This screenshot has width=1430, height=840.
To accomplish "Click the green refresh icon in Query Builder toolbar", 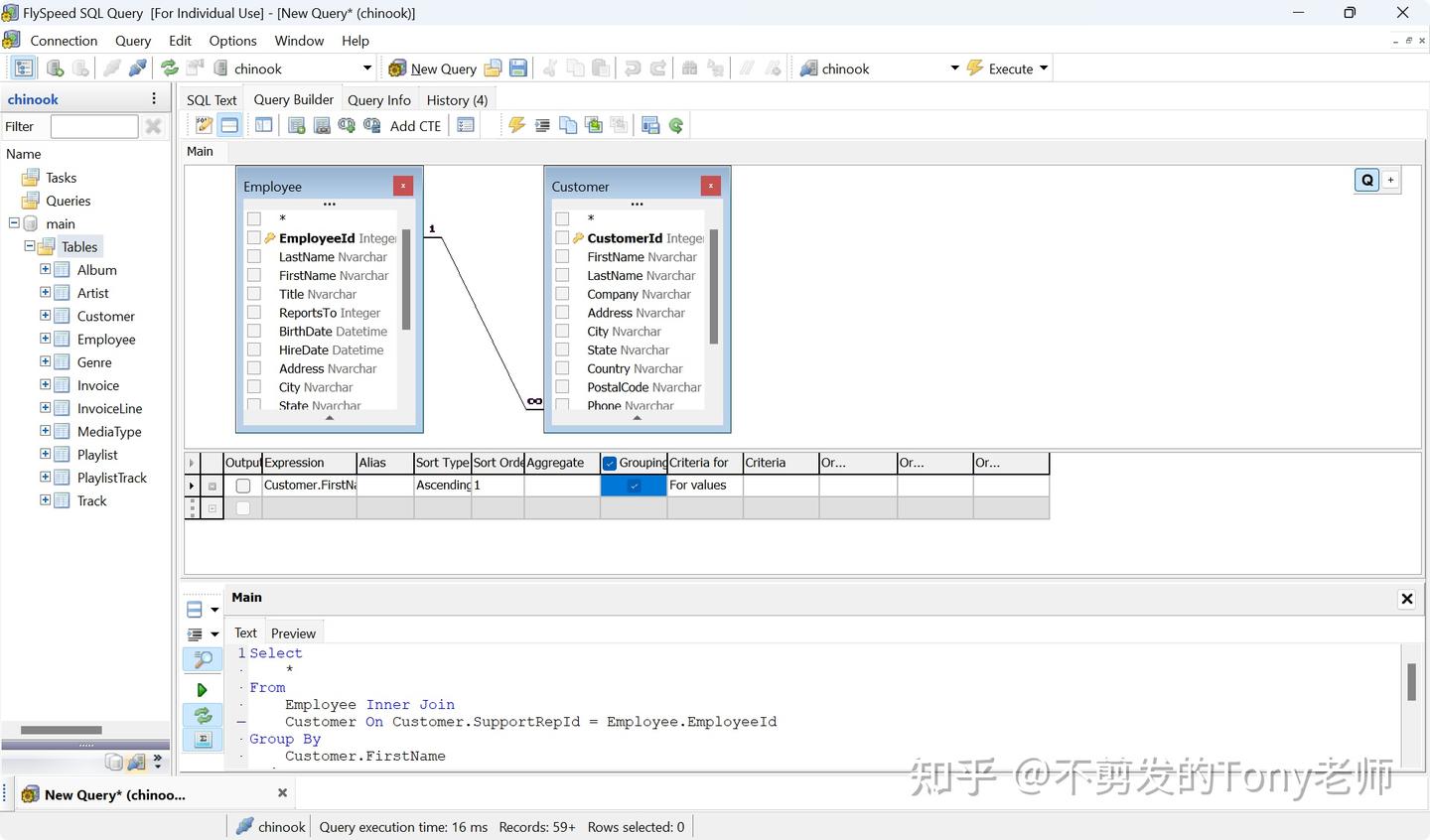I will coord(676,124).
